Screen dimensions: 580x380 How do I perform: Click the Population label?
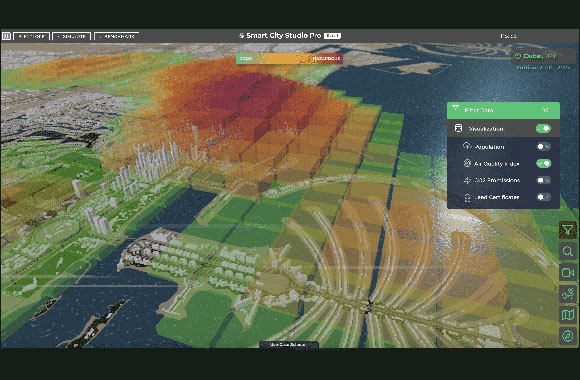pos(489,147)
